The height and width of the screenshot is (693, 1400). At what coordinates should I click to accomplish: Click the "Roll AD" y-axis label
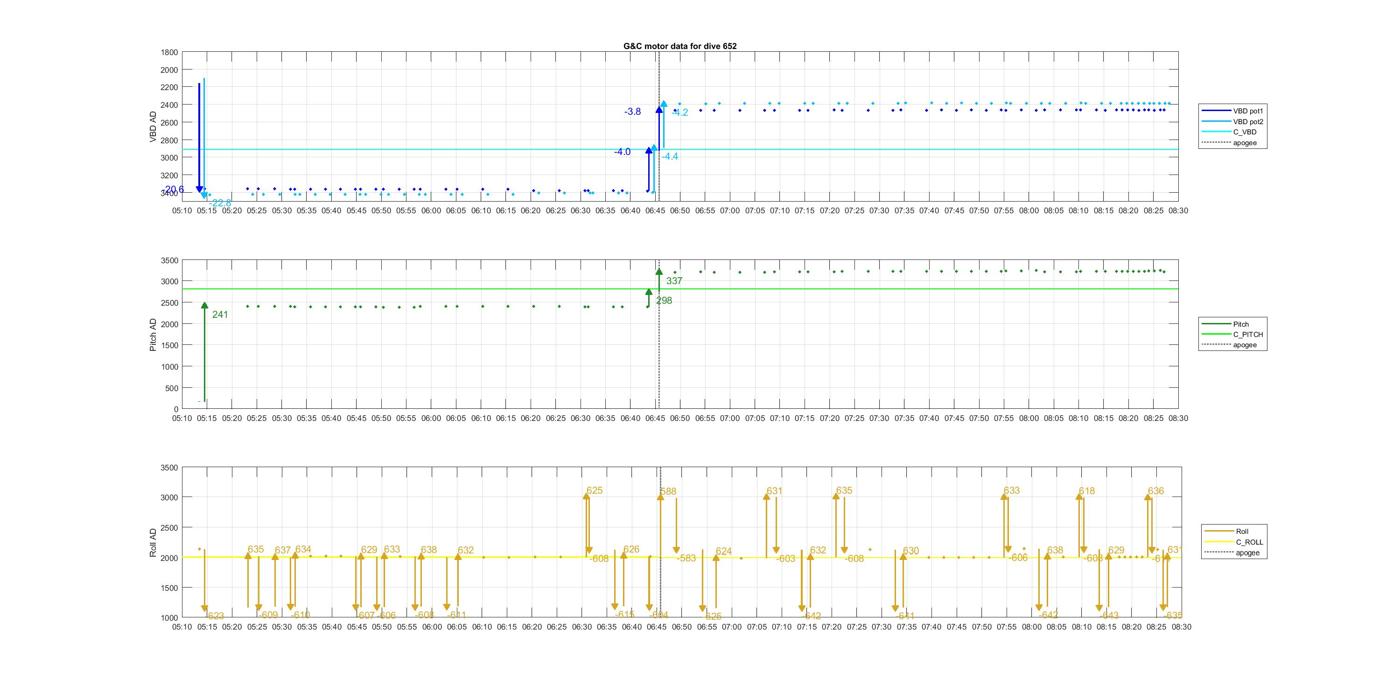click(153, 543)
